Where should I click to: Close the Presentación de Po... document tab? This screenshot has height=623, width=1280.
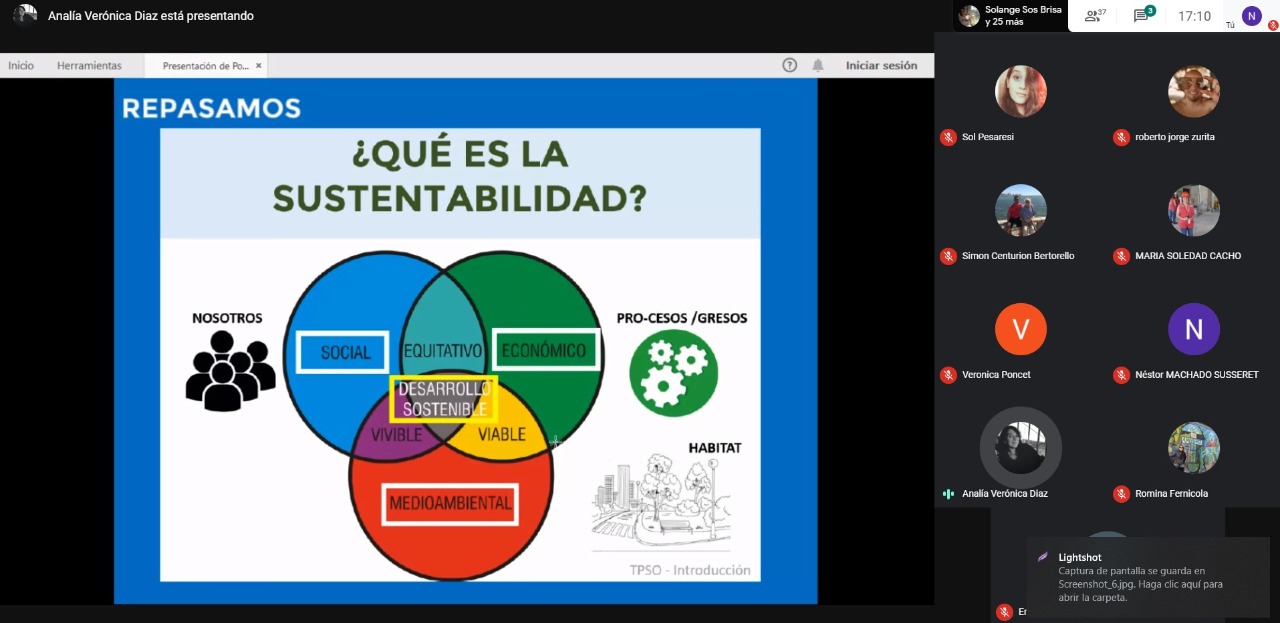pyautogui.click(x=259, y=66)
